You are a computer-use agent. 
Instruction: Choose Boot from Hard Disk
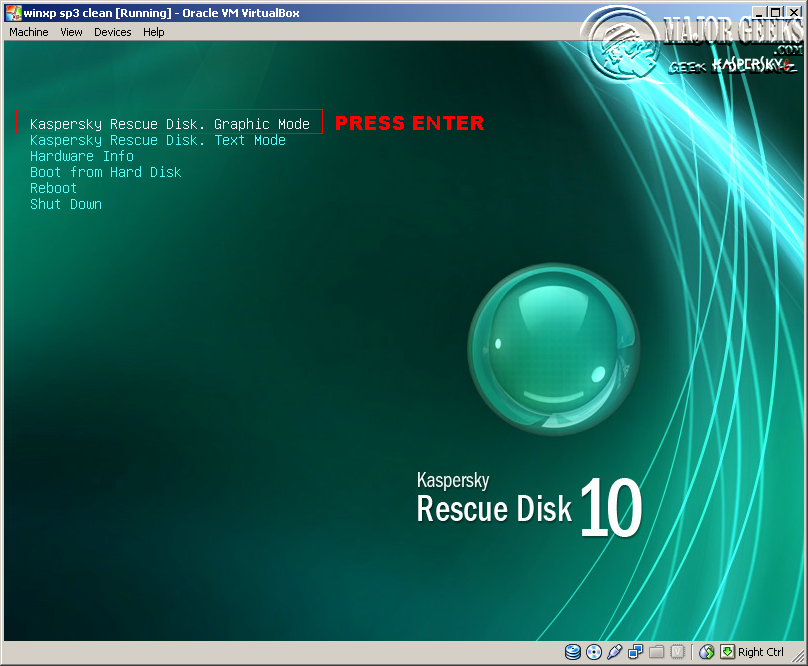105,172
